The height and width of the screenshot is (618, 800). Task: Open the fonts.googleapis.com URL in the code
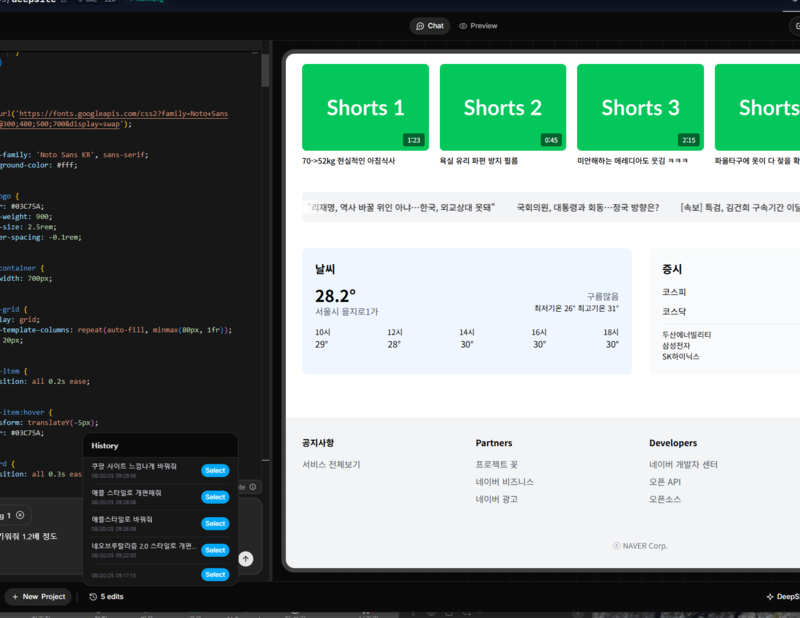coord(123,118)
